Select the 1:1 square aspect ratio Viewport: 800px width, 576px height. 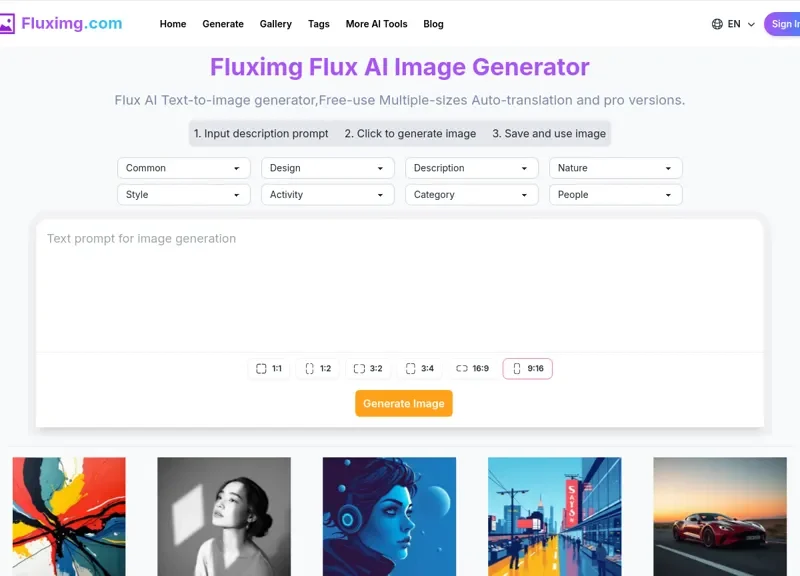[x=269, y=369]
